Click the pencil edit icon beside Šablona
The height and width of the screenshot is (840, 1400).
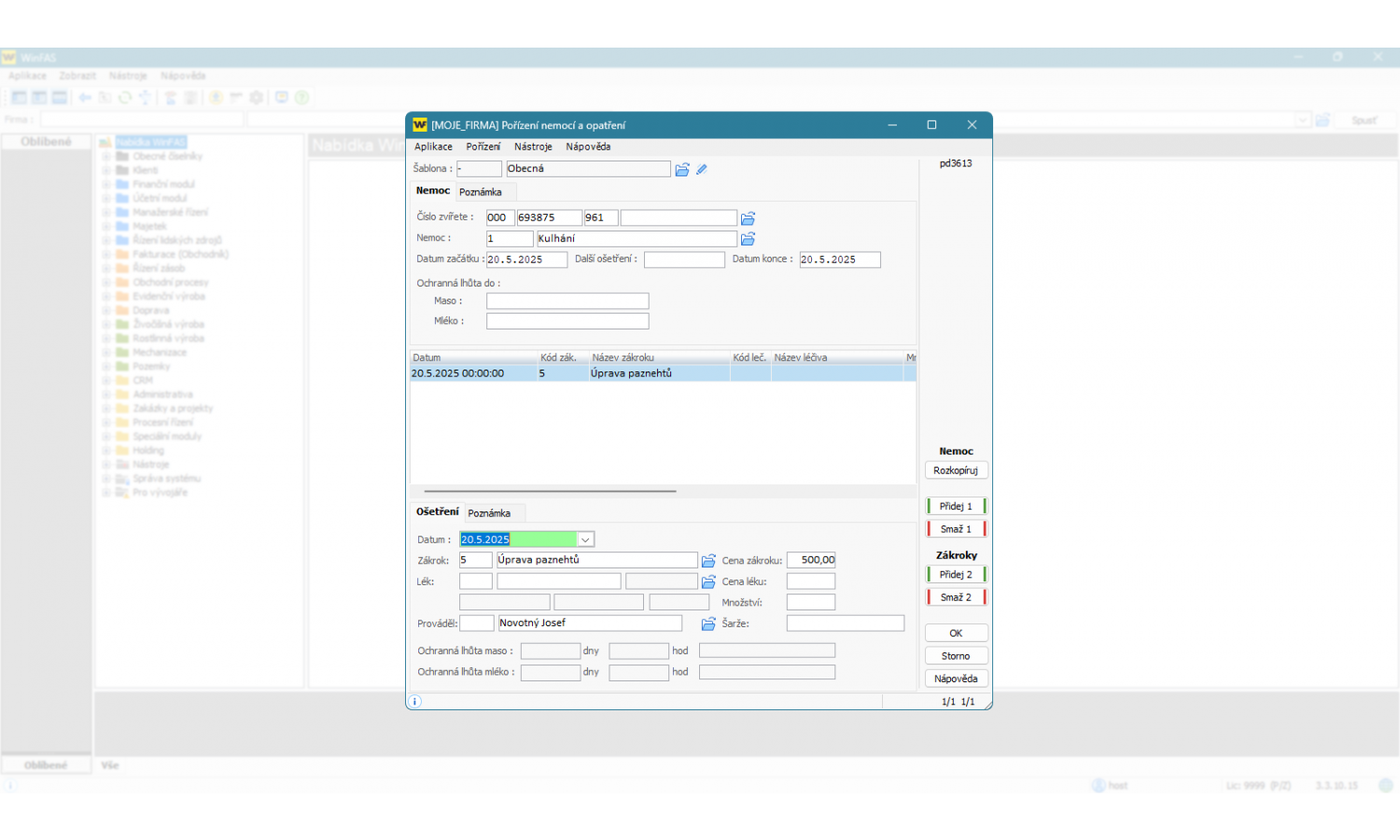[x=702, y=170]
